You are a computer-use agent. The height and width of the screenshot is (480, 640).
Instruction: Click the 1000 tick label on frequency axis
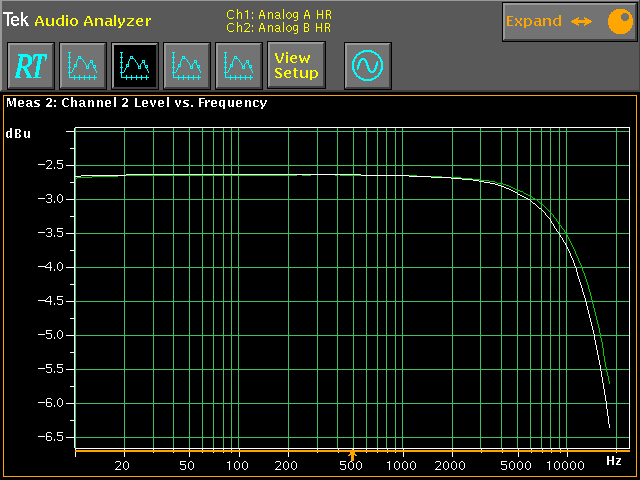[402, 466]
